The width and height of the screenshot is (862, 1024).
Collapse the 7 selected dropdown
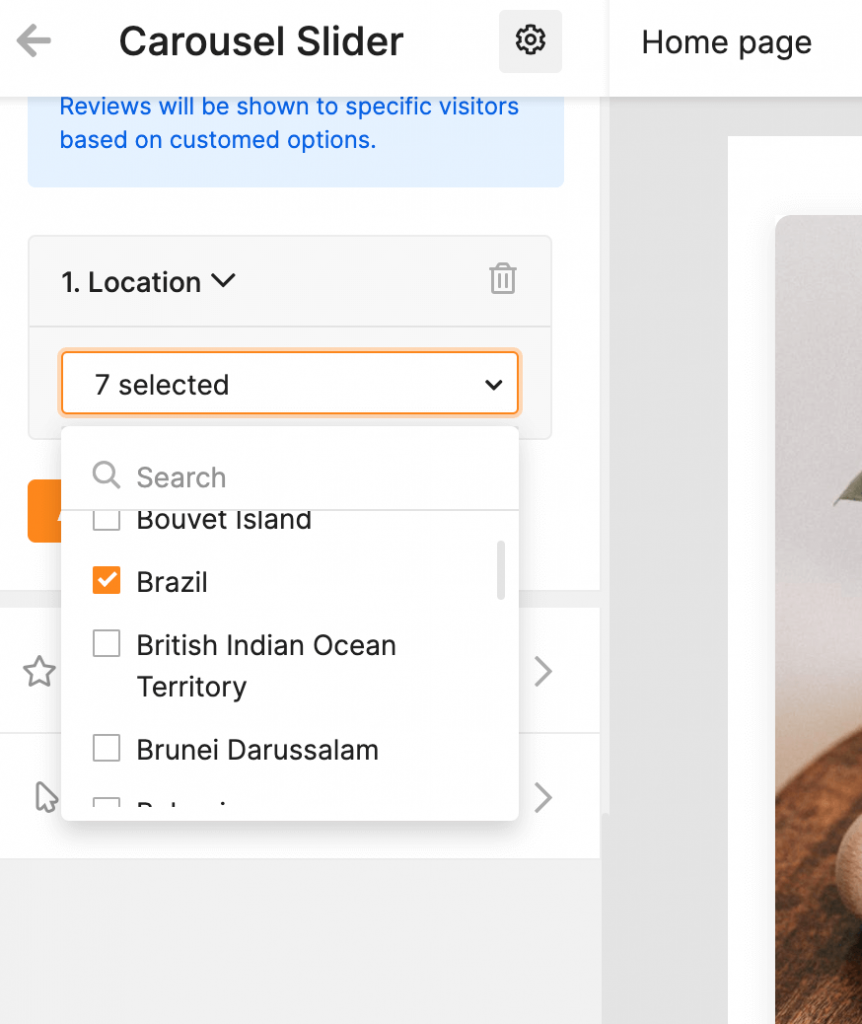point(290,383)
